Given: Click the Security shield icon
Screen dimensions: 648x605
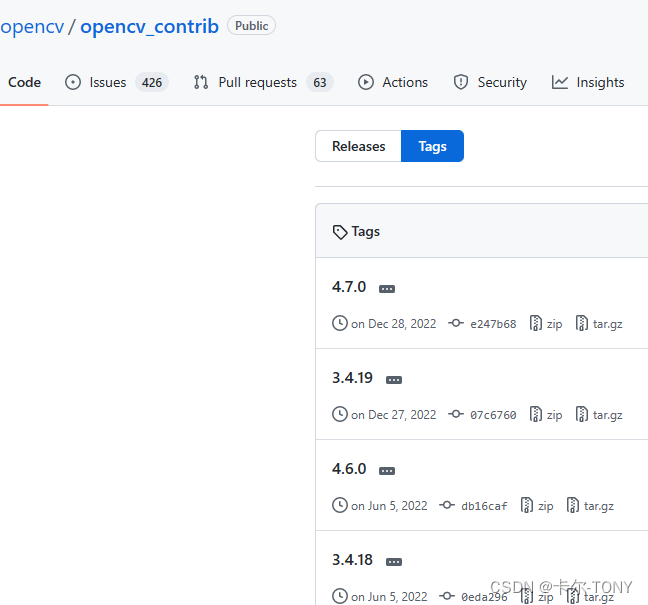Looking at the screenshot, I should [x=461, y=82].
